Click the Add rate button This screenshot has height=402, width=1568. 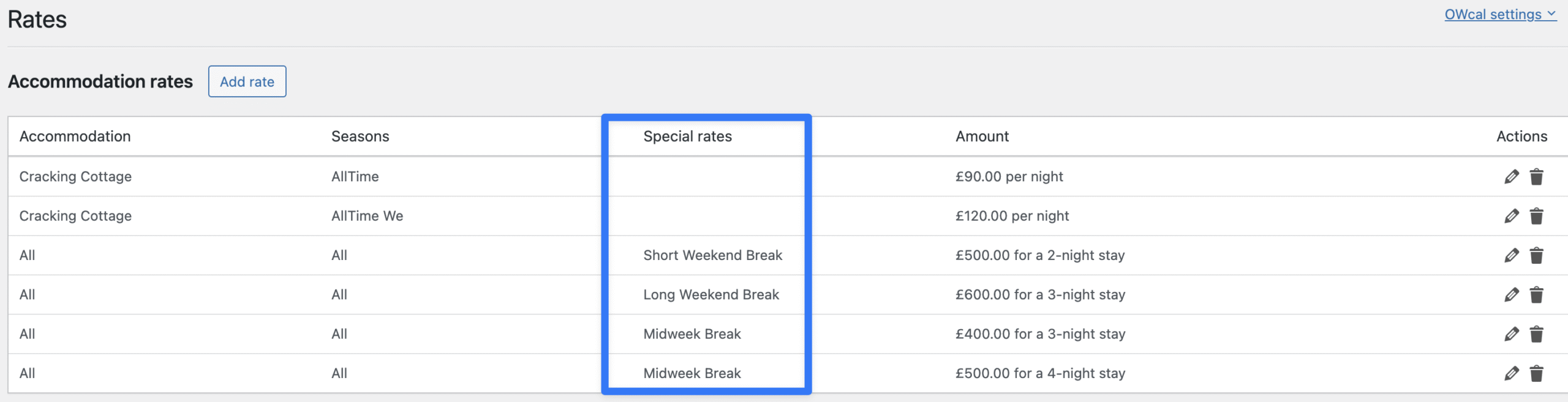coord(247,81)
